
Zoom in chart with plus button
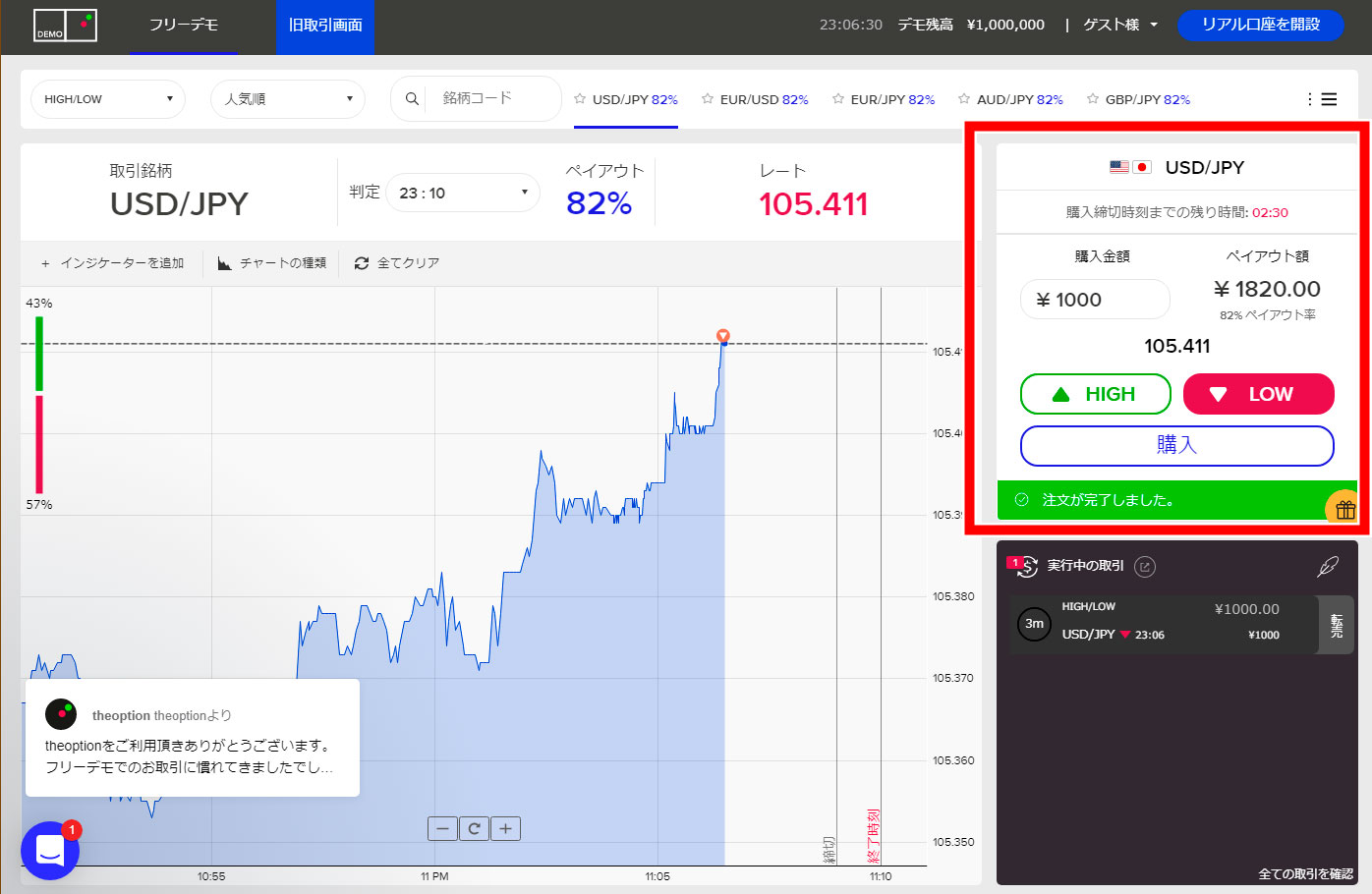click(x=505, y=828)
